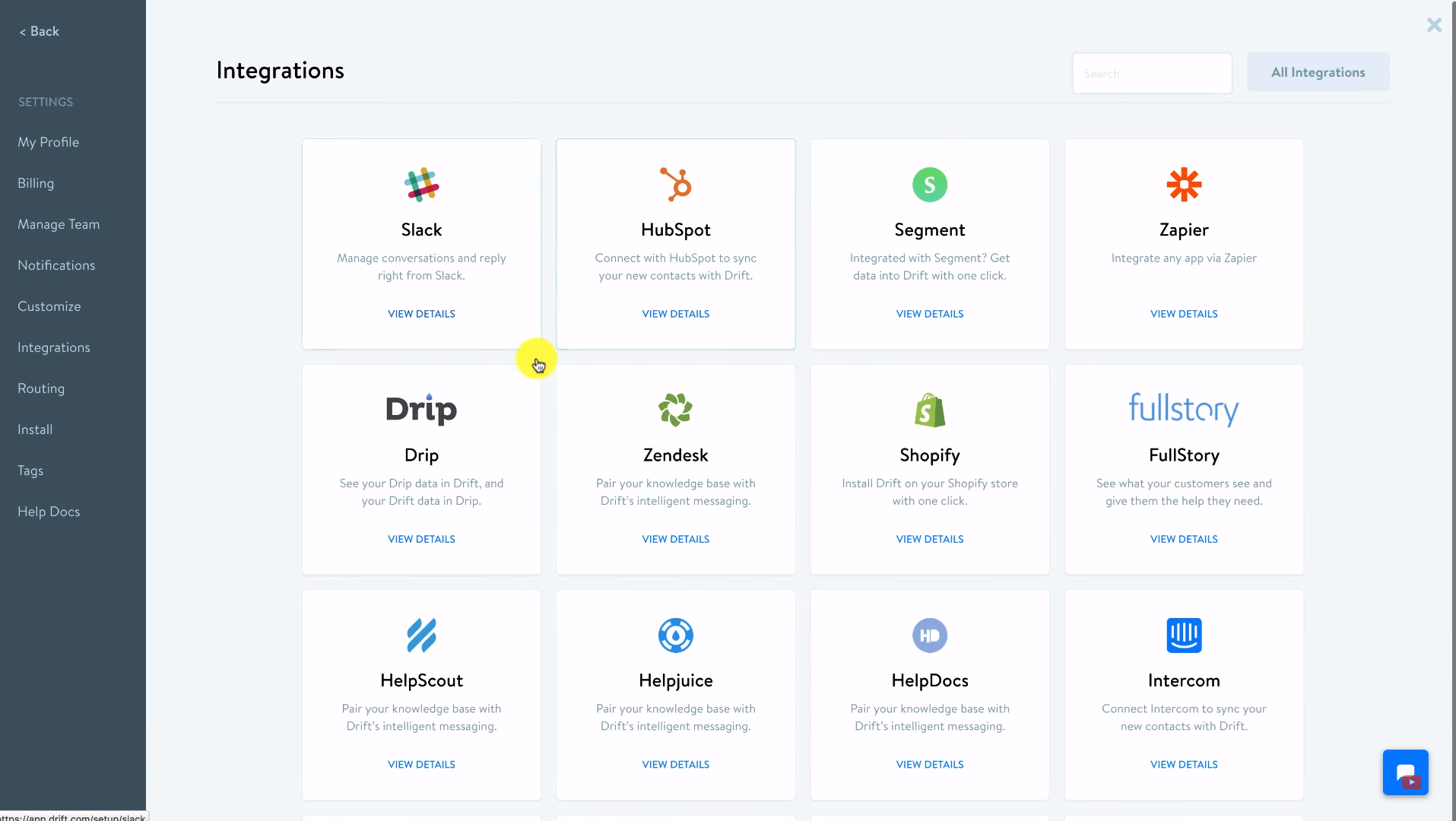Click the Zendesk card title
The width and height of the screenshot is (1456, 821).
676,455
